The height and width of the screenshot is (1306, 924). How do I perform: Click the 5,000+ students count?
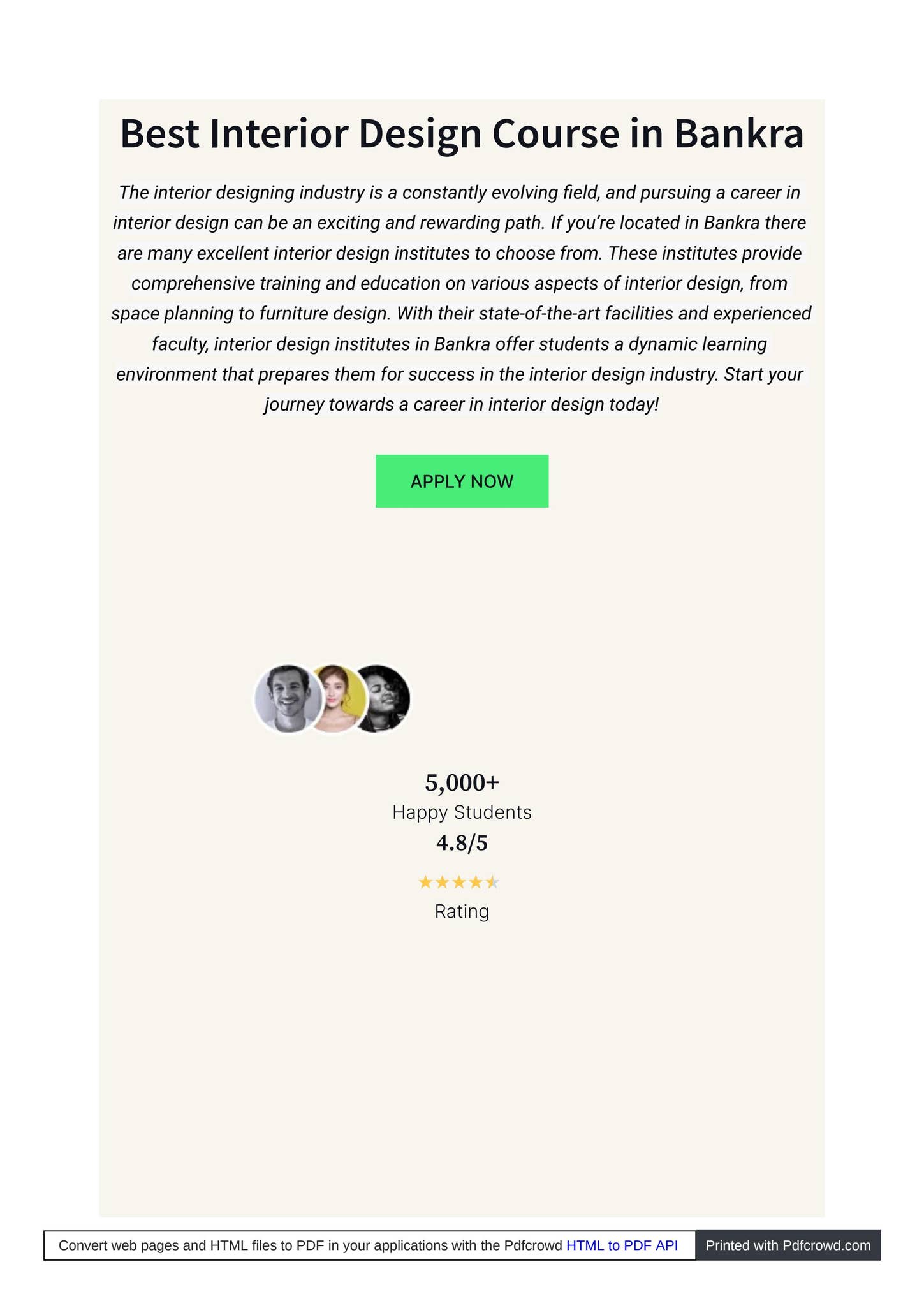tap(462, 782)
